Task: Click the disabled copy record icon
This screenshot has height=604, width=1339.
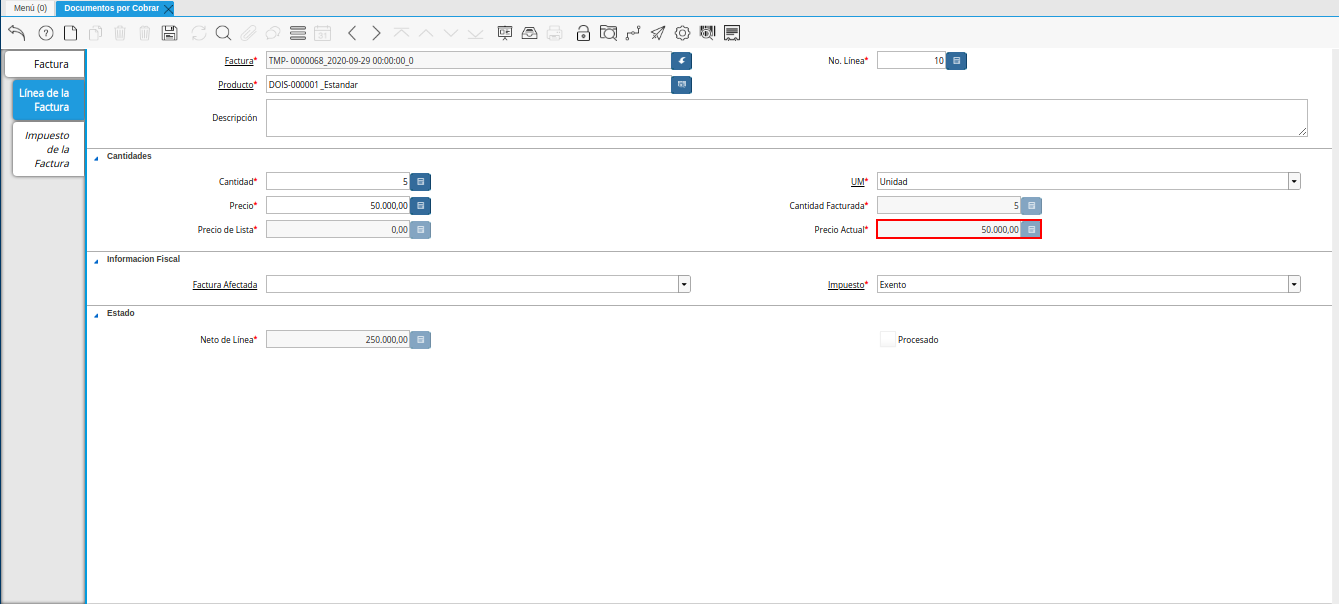Action: (95, 33)
